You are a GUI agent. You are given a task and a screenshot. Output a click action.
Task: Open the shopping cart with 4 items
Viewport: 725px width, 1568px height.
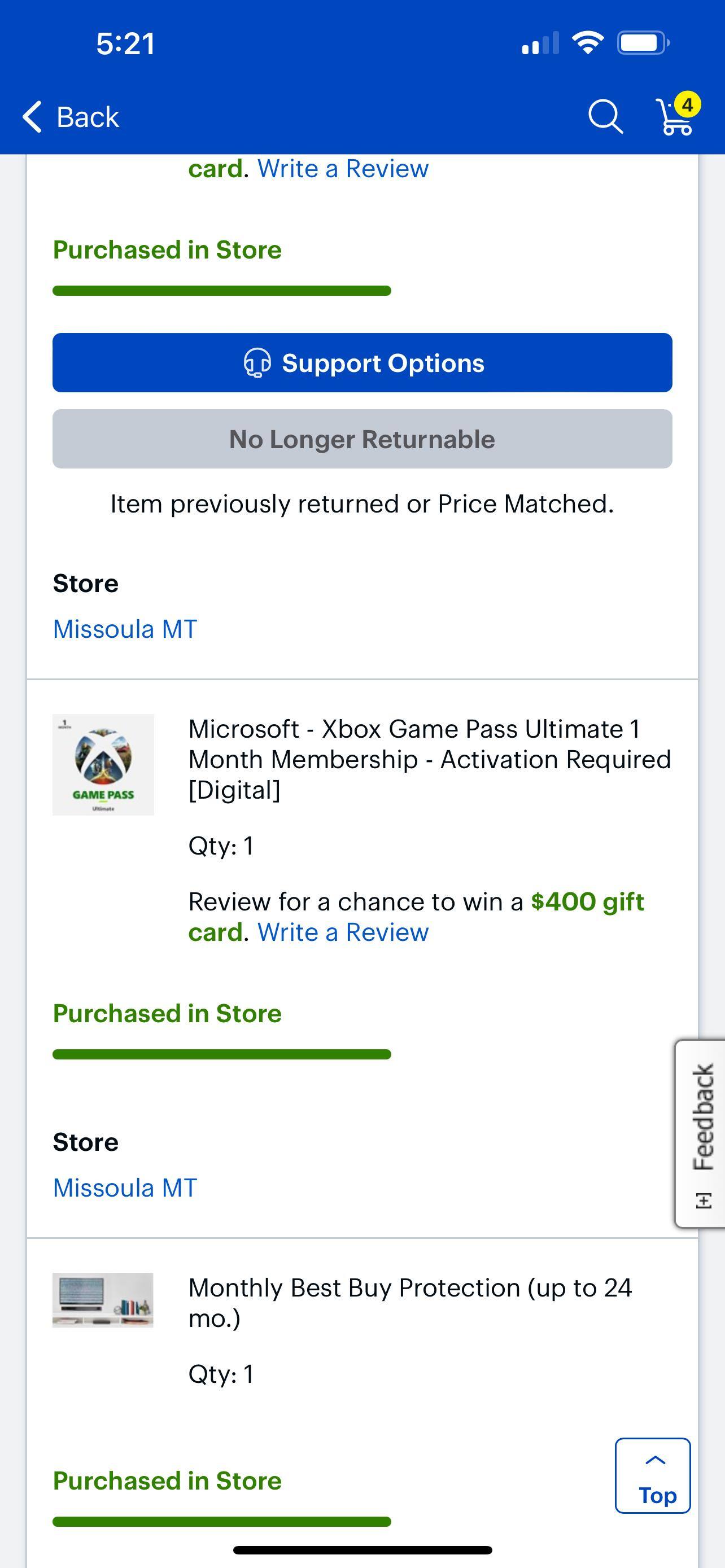(677, 116)
